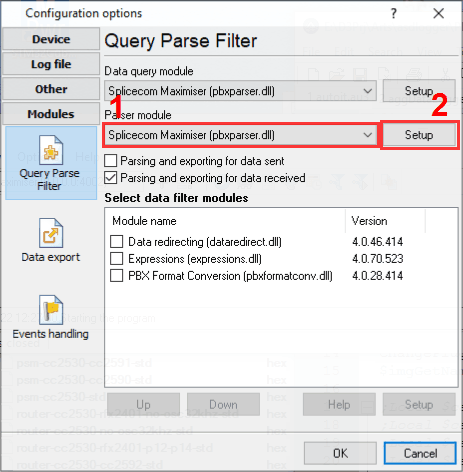Open the Log file tab

click(x=51, y=64)
